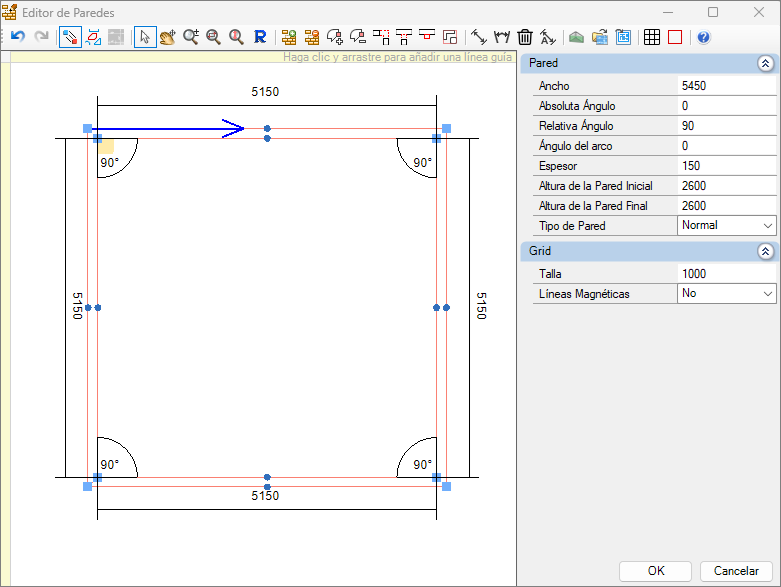
Task: Edit the Talla grid size value 1000
Action: [727, 273]
